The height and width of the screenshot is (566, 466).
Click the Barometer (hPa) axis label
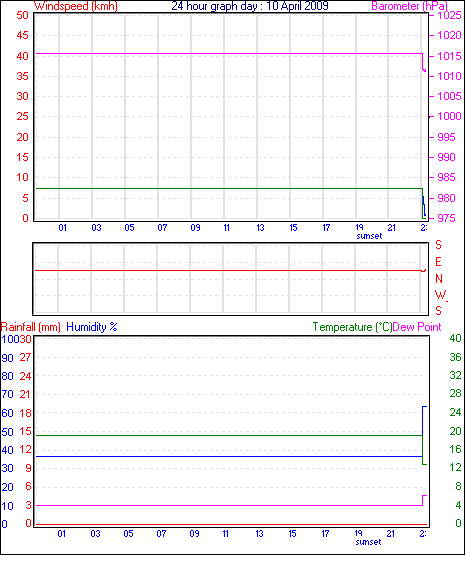(409, 6)
